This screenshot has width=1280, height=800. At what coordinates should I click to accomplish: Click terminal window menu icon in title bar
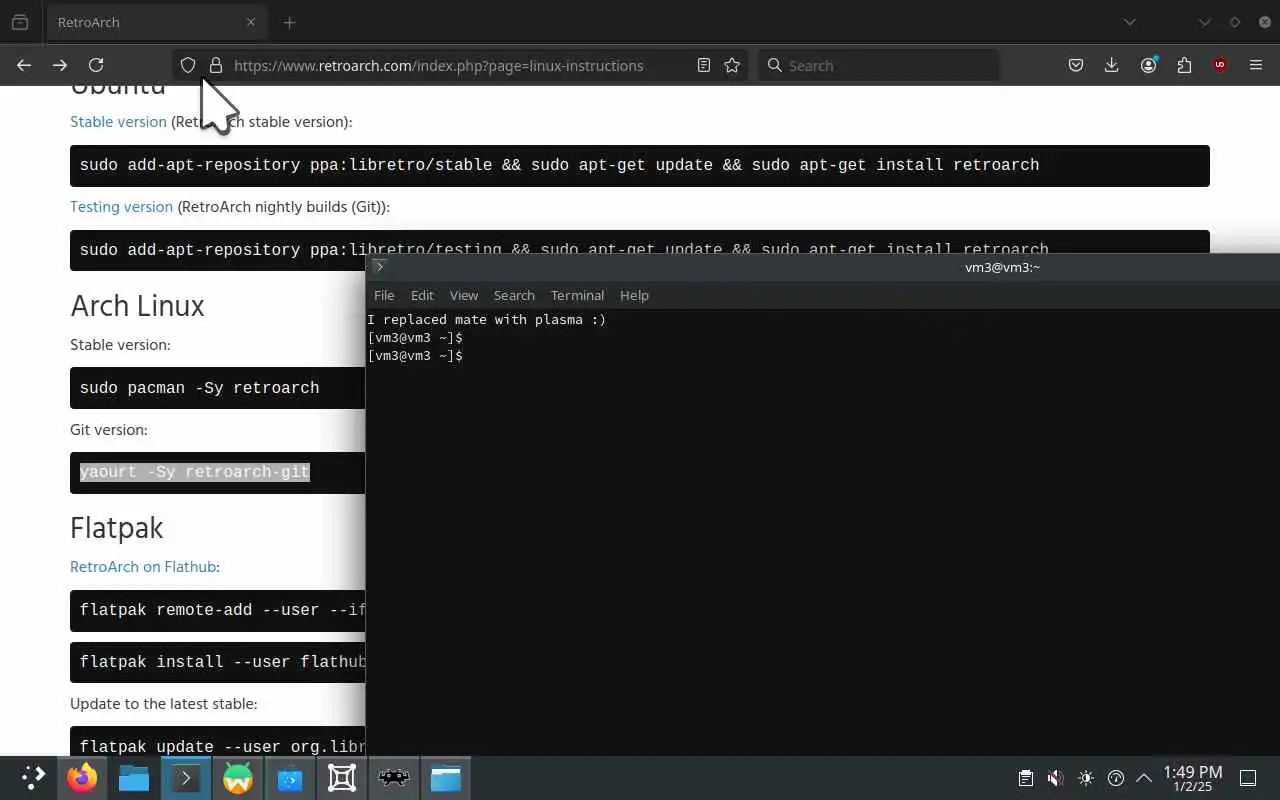[x=379, y=267]
